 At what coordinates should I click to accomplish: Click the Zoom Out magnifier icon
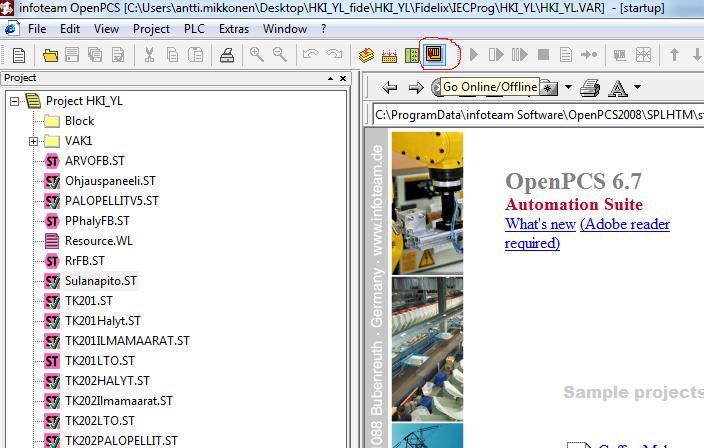click(x=280, y=54)
